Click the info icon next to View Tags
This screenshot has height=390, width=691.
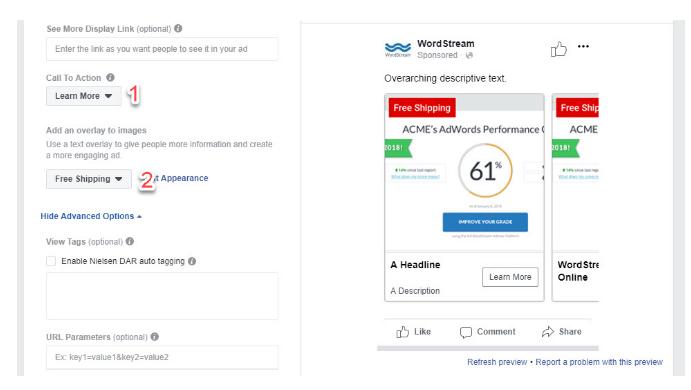coord(130,241)
